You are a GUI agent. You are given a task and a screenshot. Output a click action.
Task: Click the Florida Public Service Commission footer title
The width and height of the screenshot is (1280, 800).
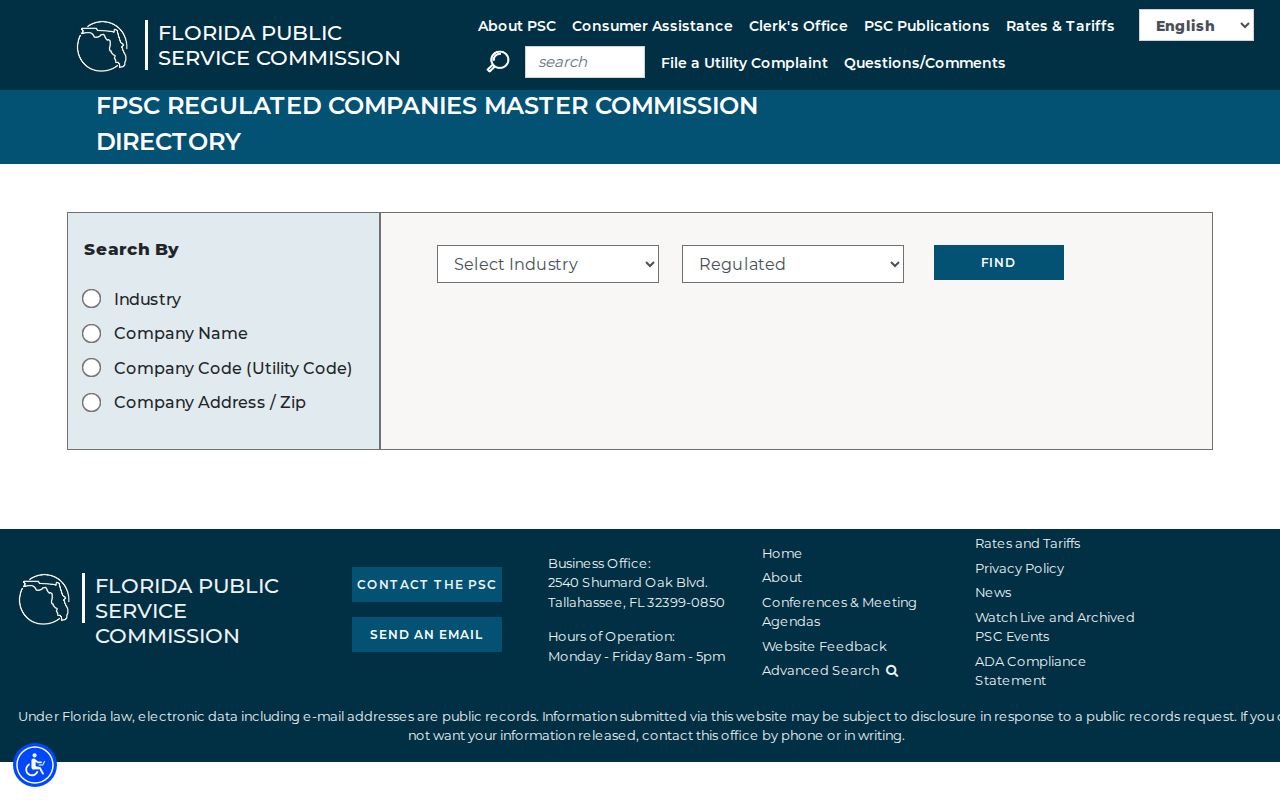(x=187, y=611)
